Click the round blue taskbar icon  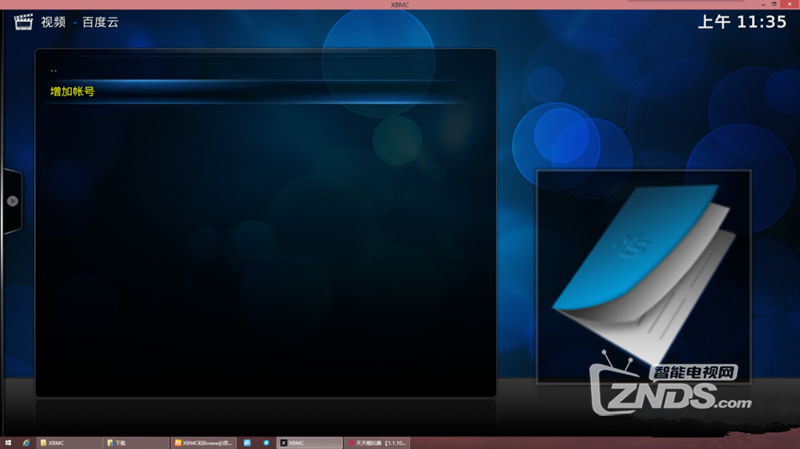point(266,443)
